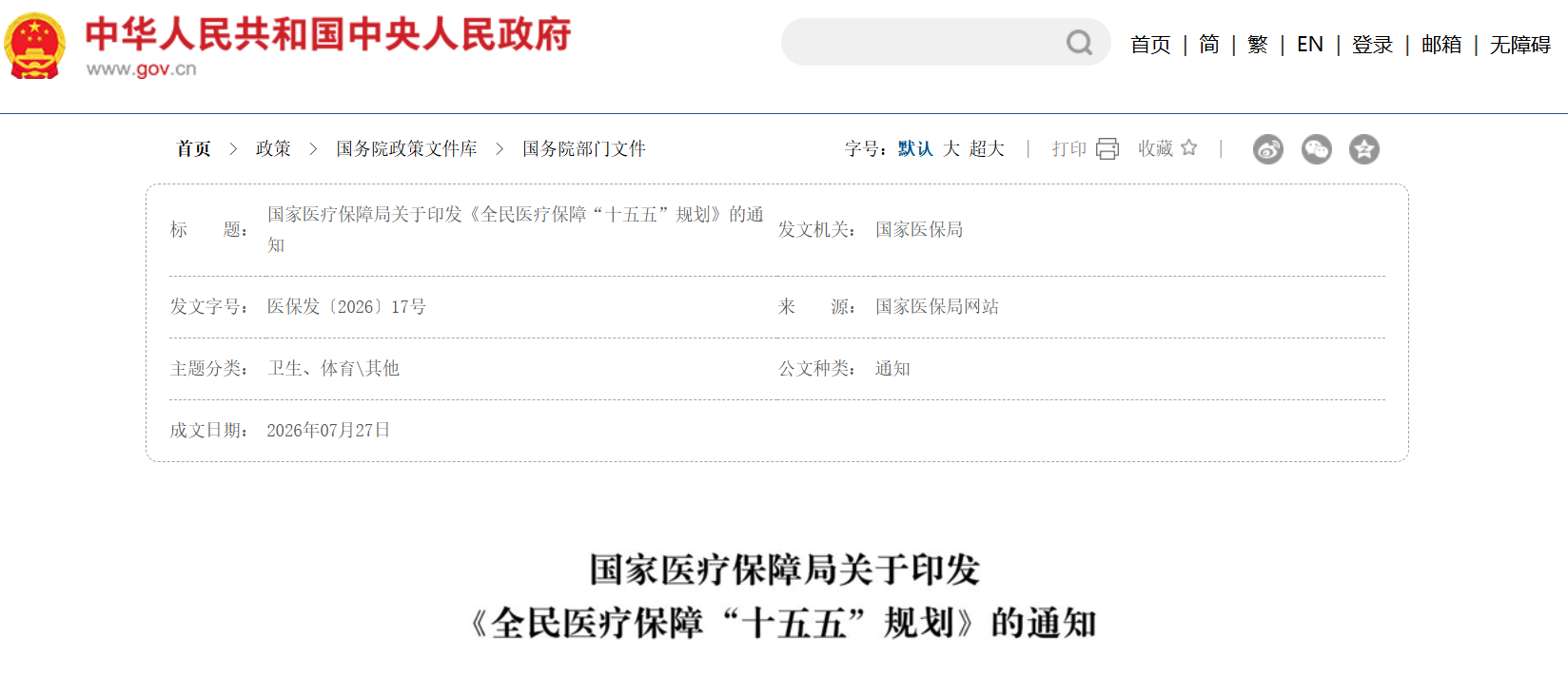Open 国务院部门文件 breadcrumb link
Screen dimensions: 1568x696
[584, 148]
